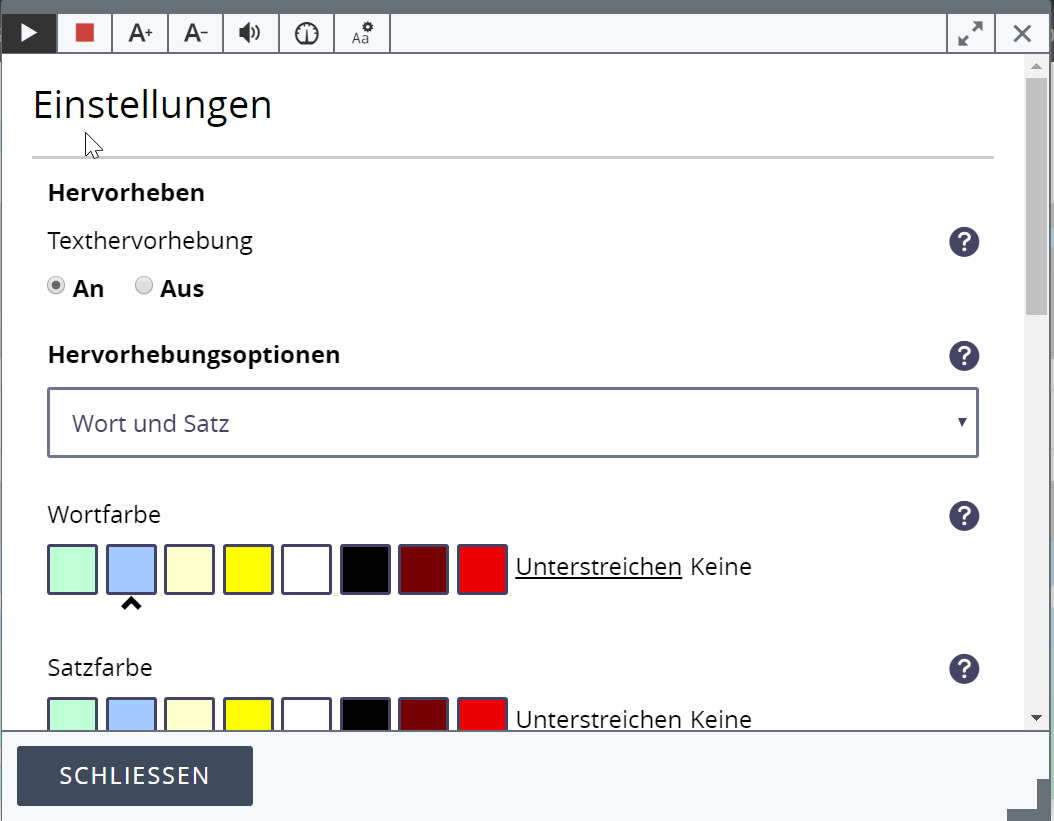The height and width of the screenshot is (821, 1054).
Task: Open the reading speed gauge icon
Action: pyautogui.click(x=306, y=33)
